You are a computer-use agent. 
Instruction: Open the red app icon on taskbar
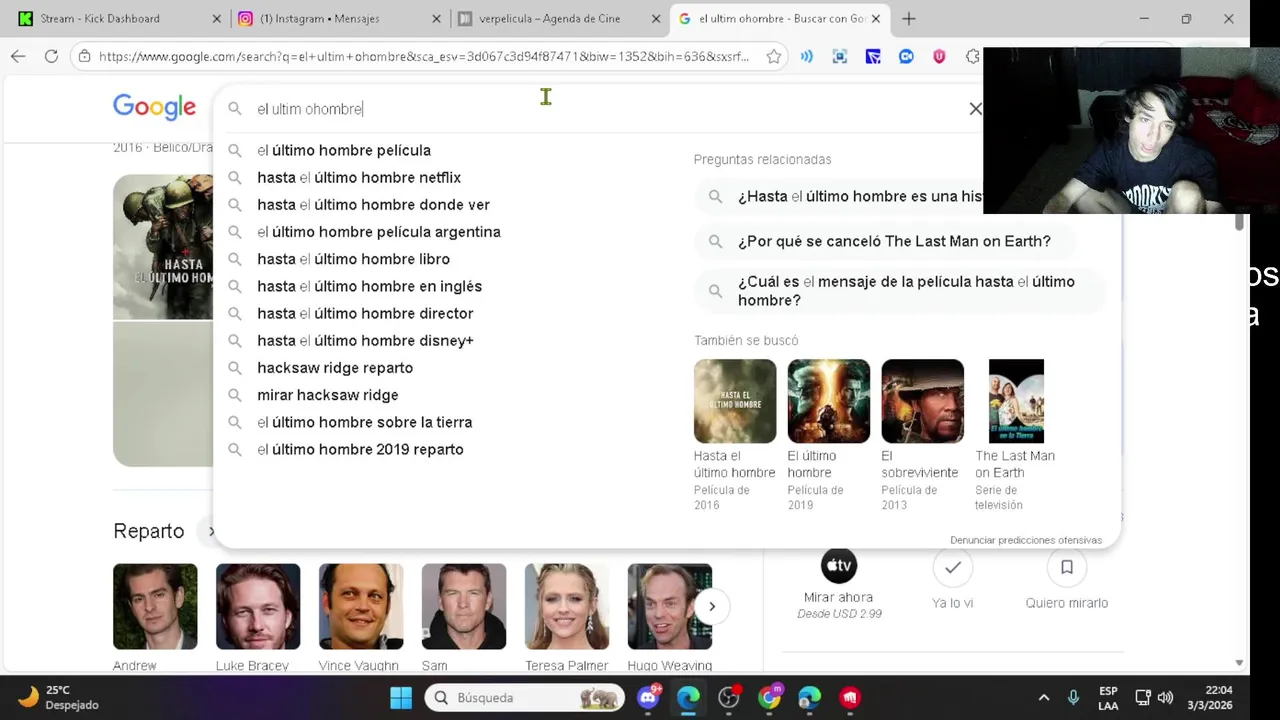(850, 698)
